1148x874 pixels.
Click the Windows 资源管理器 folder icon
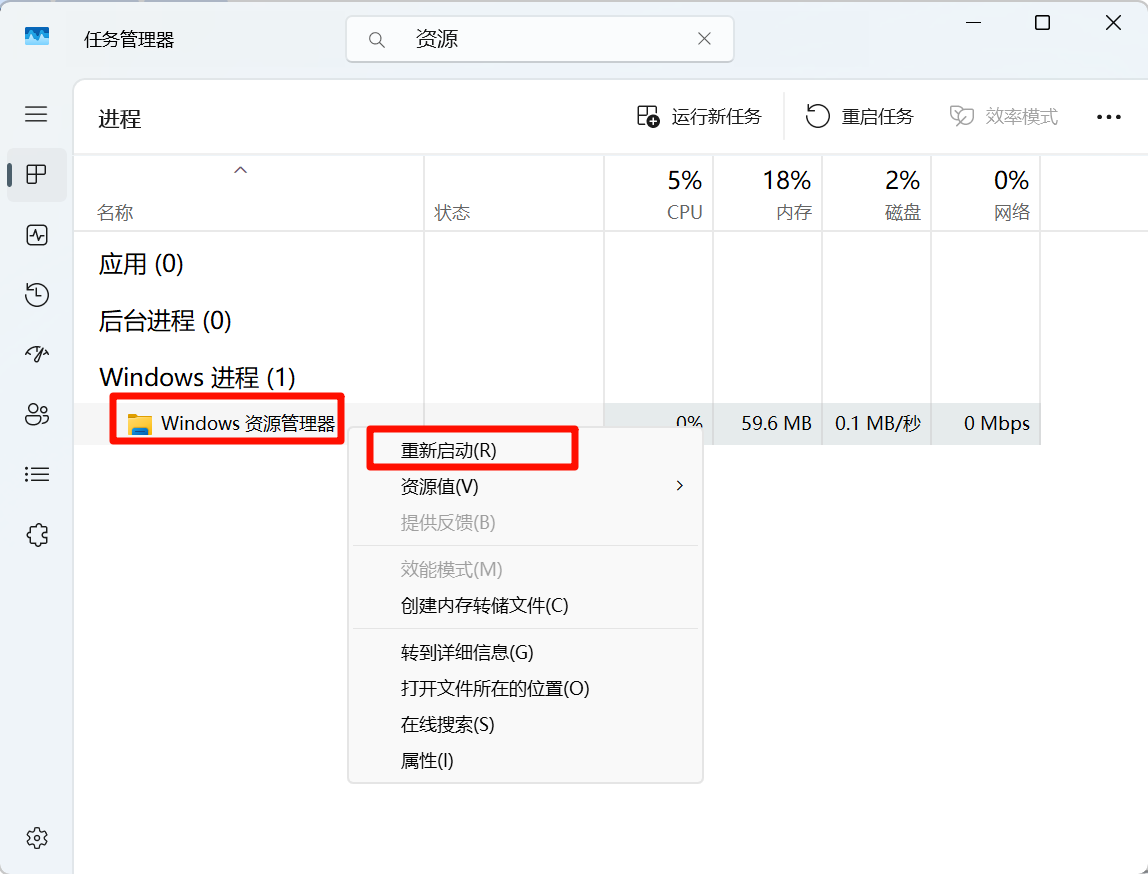point(139,424)
